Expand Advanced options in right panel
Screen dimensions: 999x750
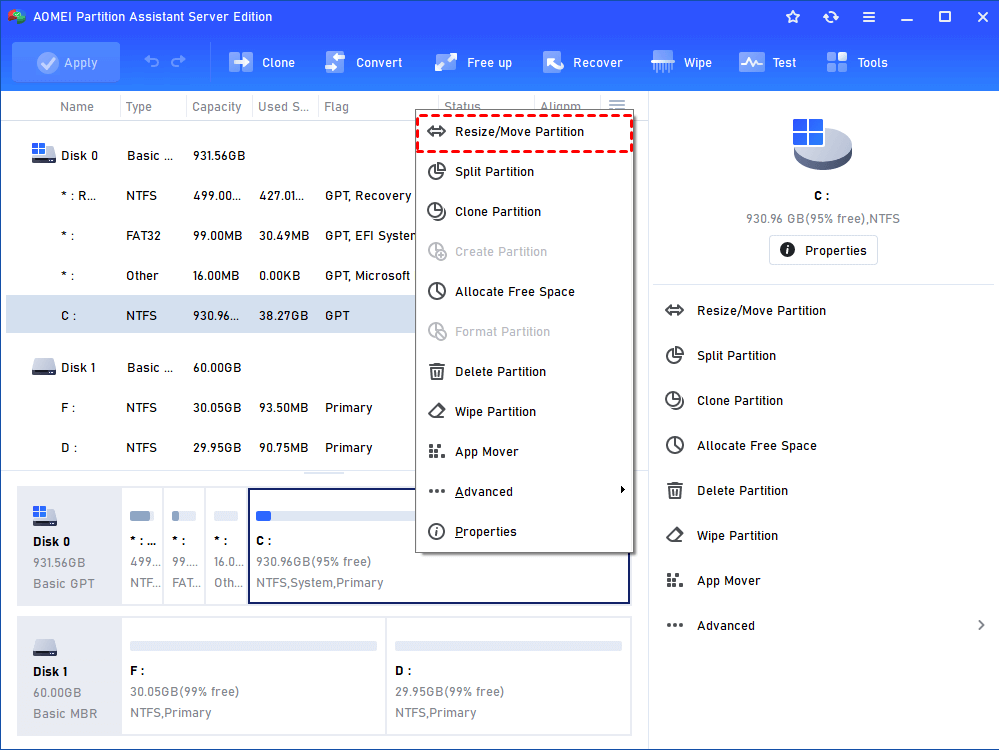(824, 626)
